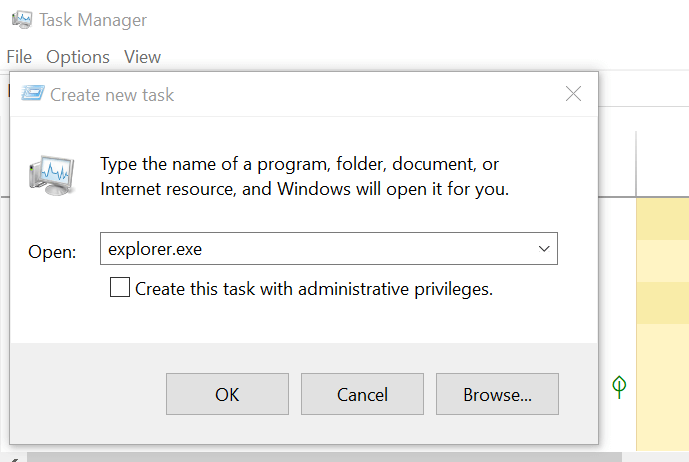
Task: Open the View menu
Action: [x=142, y=57]
